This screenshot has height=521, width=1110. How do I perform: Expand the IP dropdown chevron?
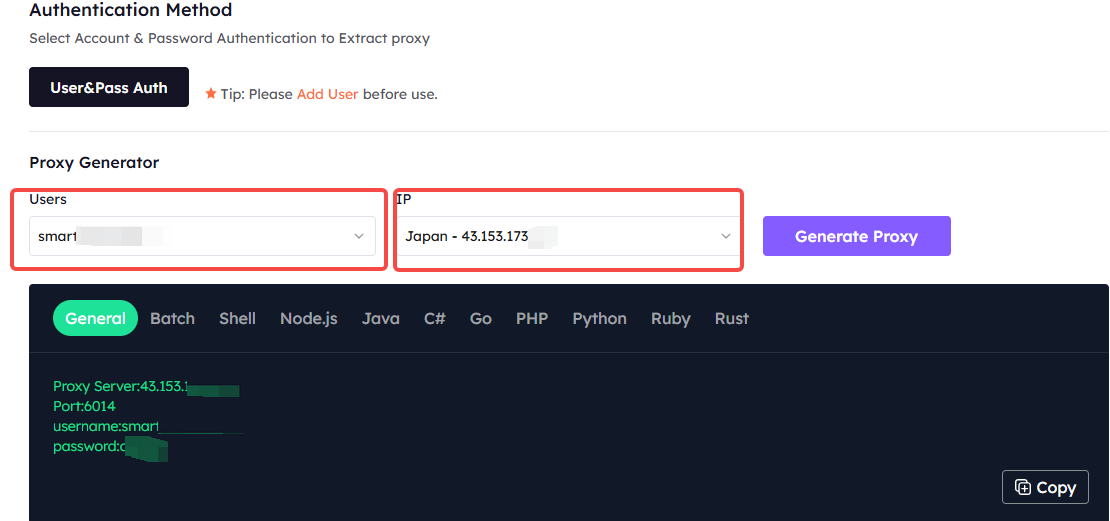click(x=726, y=236)
